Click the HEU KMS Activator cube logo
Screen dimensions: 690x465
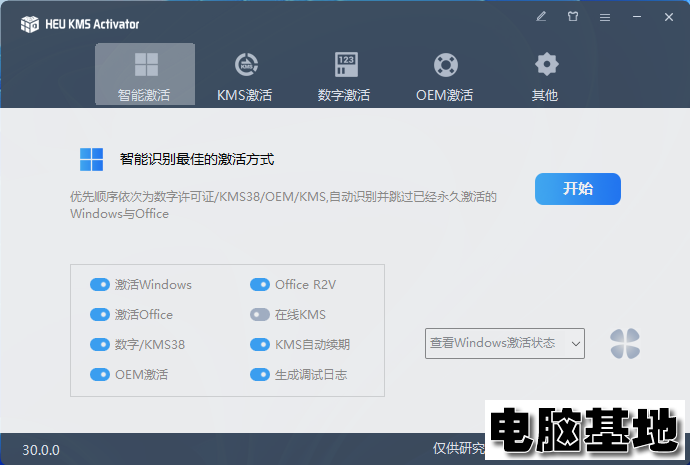(x=29, y=24)
